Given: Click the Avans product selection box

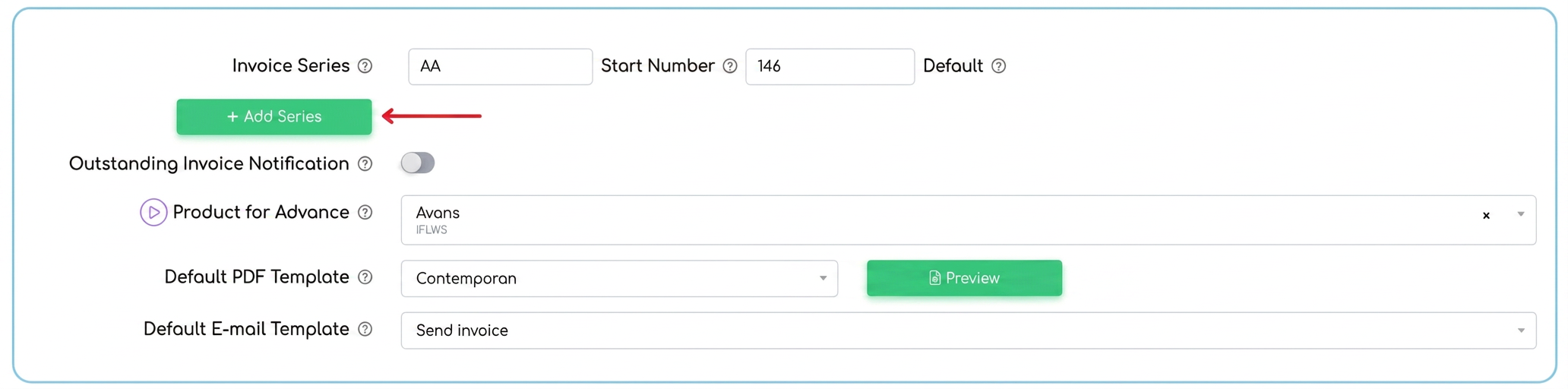Looking at the screenshot, I should (x=969, y=220).
